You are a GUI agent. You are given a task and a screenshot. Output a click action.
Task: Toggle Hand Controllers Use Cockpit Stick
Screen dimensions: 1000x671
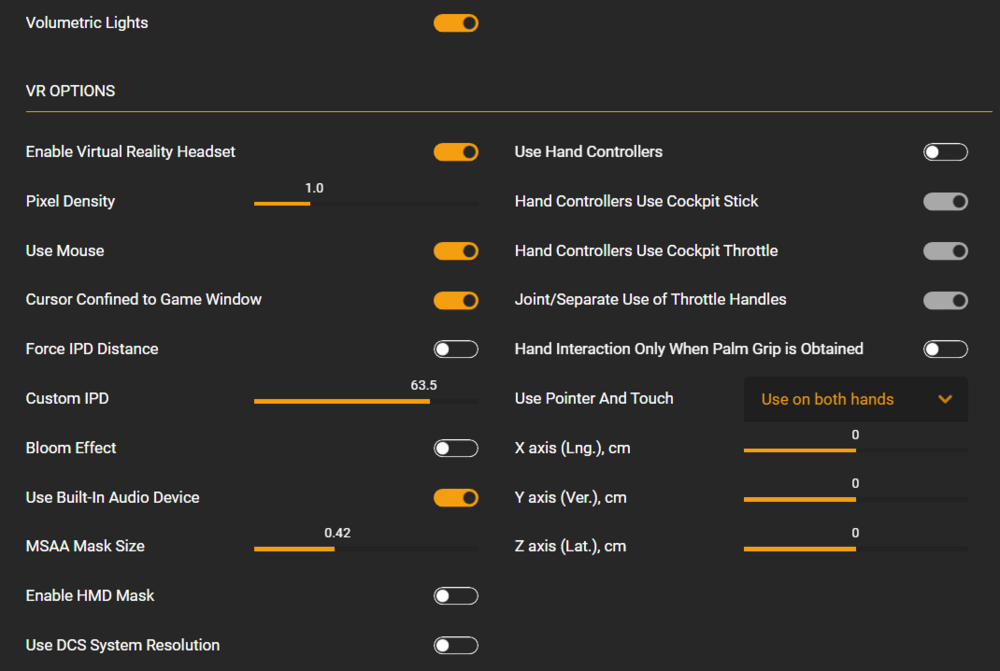click(x=945, y=202)
